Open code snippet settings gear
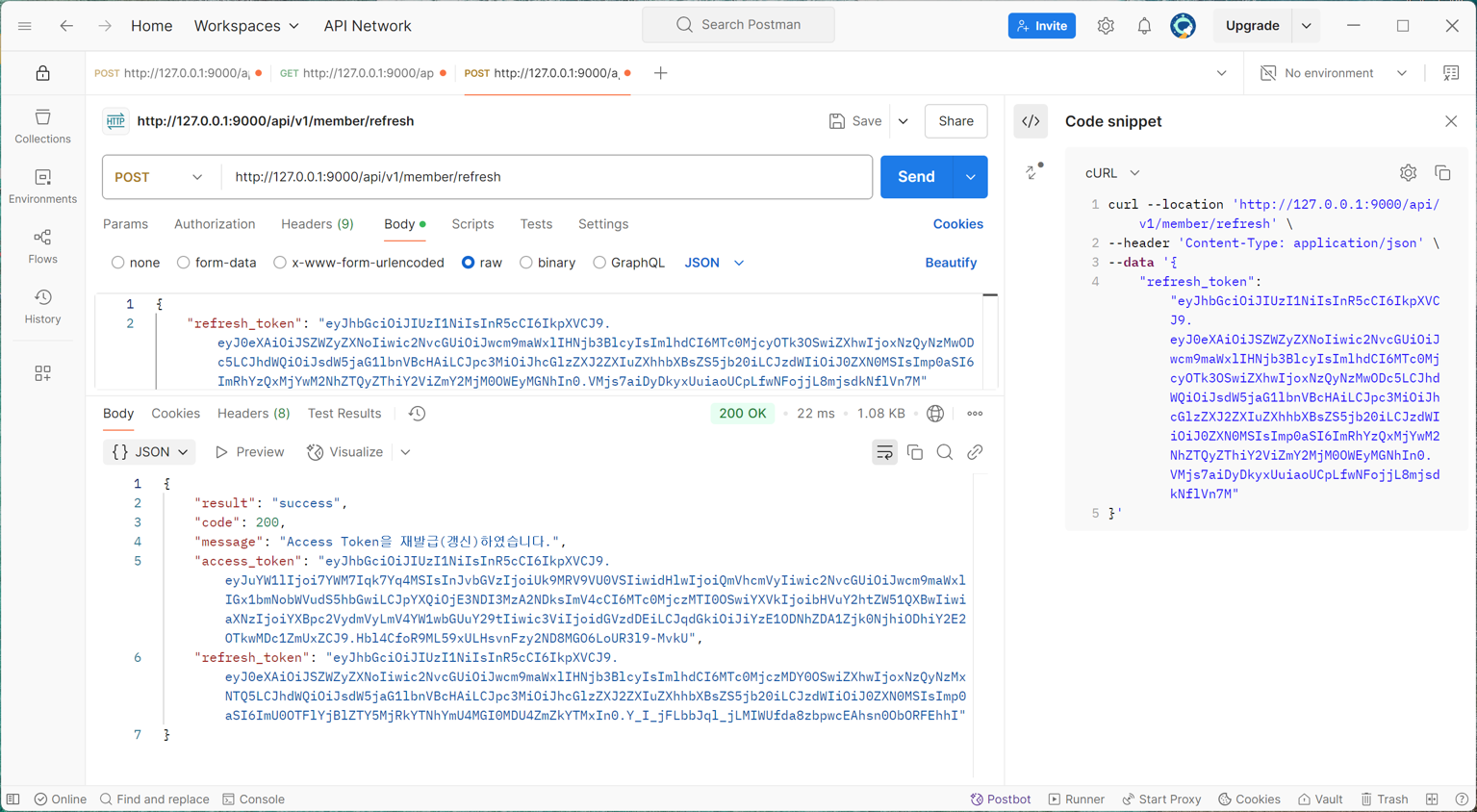The width and height of the screenshot is (1477, 812). [1408, 173]
